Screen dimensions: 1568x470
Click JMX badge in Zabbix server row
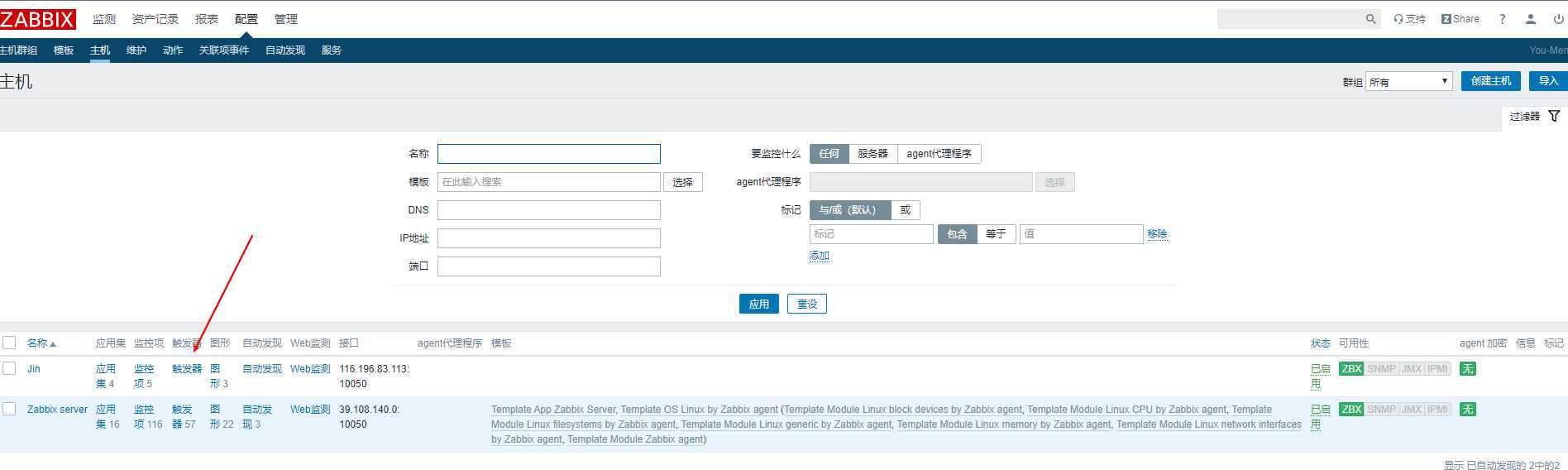coord(1411,410)
